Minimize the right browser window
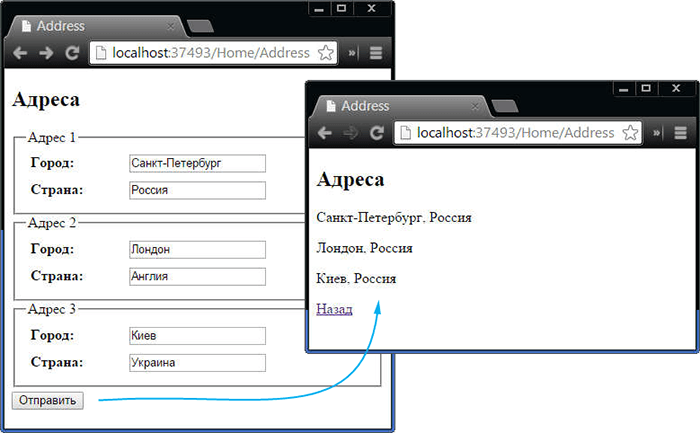The image size is (700, 433). point(624,88)
